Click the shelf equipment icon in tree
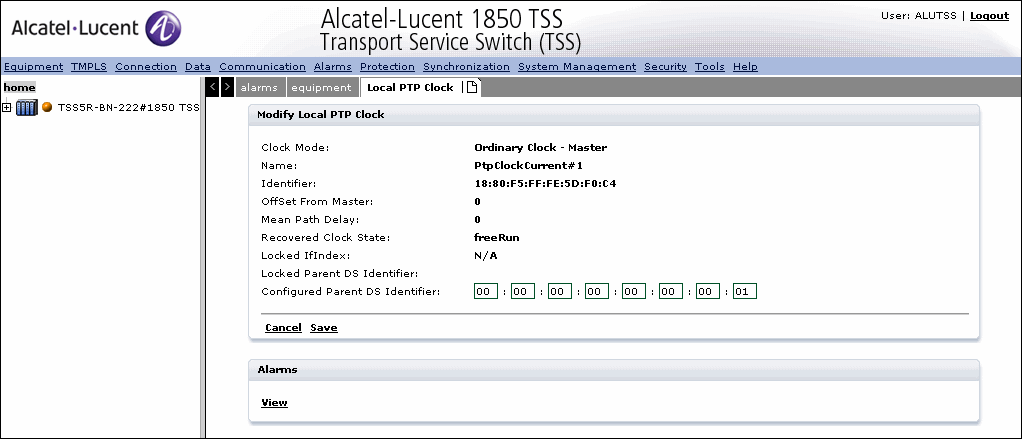Image resolution: width=1022 pixels, height=439 pixels. point(27,107)
